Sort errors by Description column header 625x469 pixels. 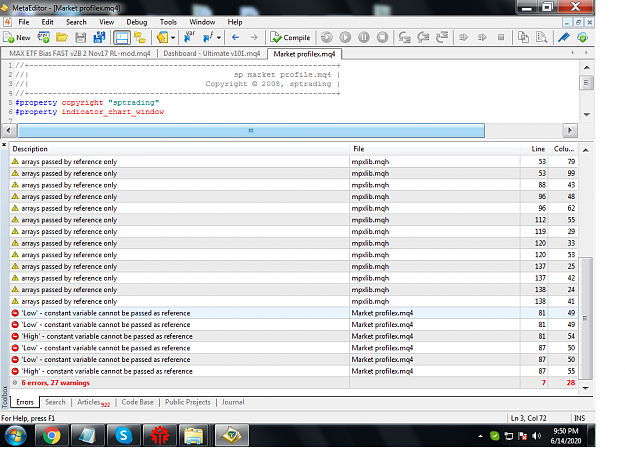tap(179, 149)
